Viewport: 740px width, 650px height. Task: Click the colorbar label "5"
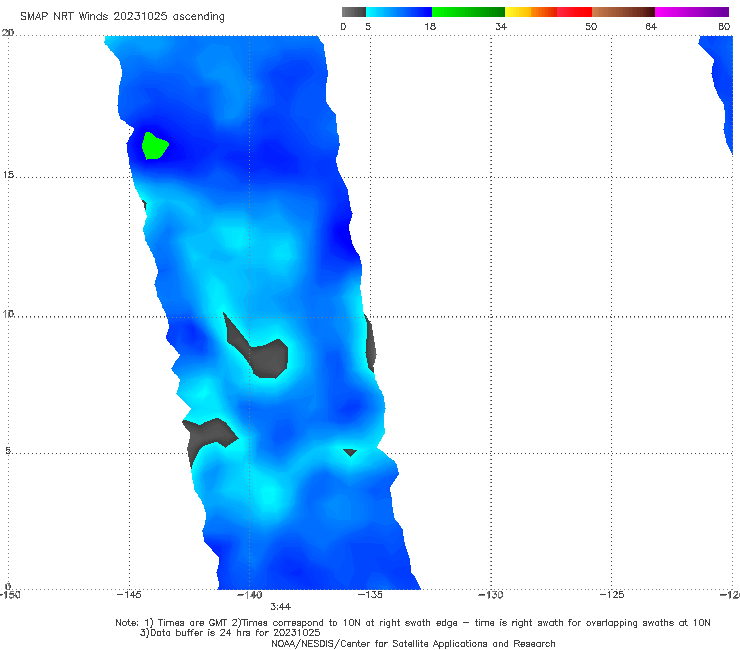click(368, 26)
